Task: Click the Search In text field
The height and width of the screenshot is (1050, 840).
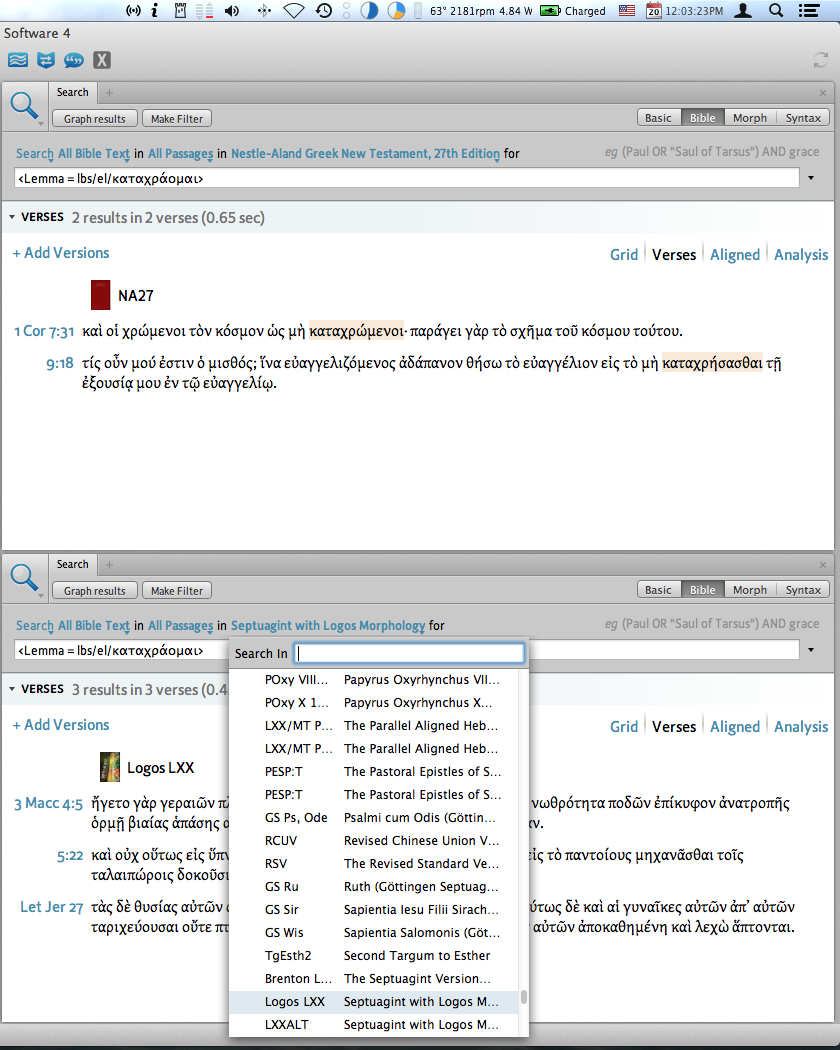Action: pyautogui.click(x=409, y=653)
